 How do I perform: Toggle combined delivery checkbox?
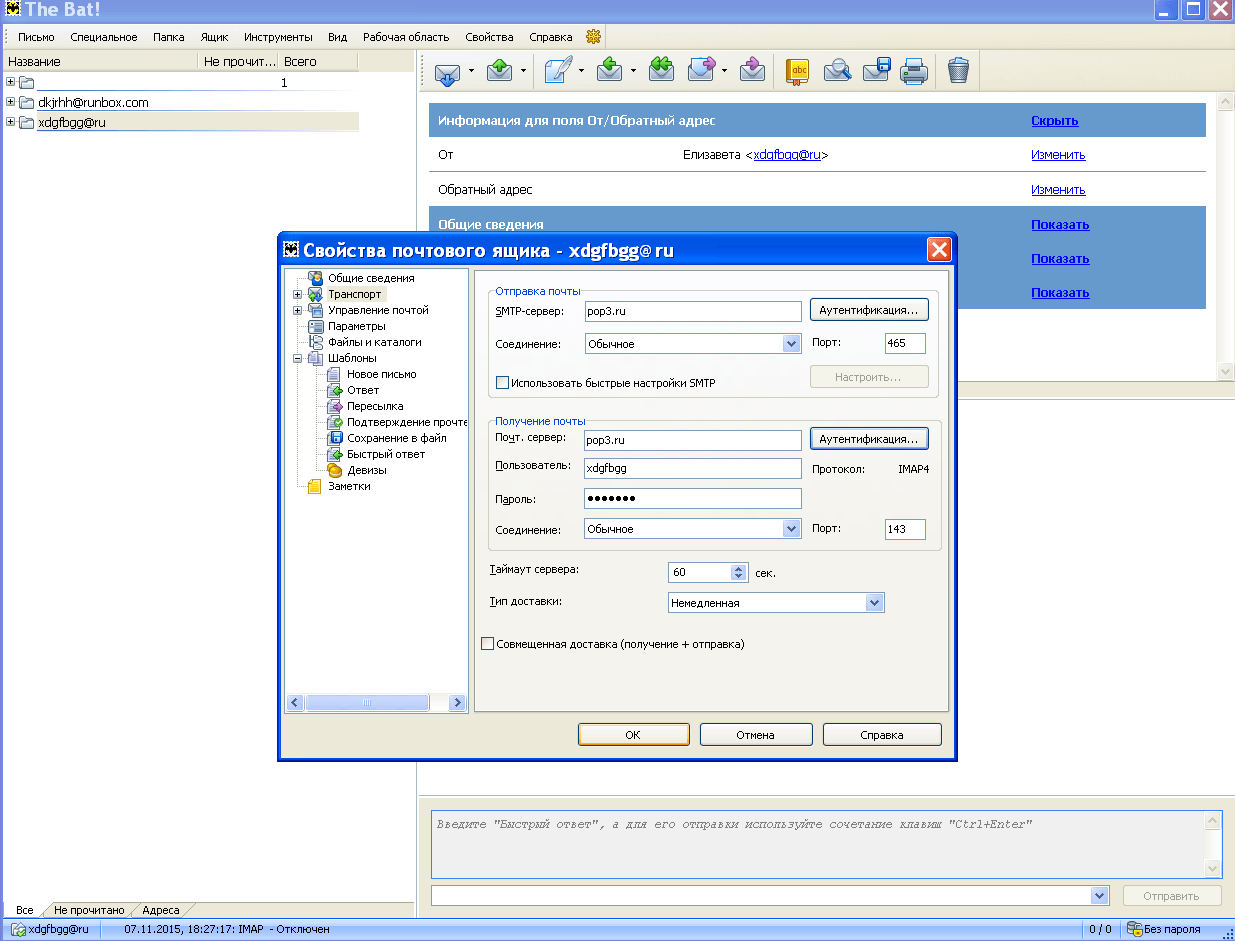pos(488,644)
